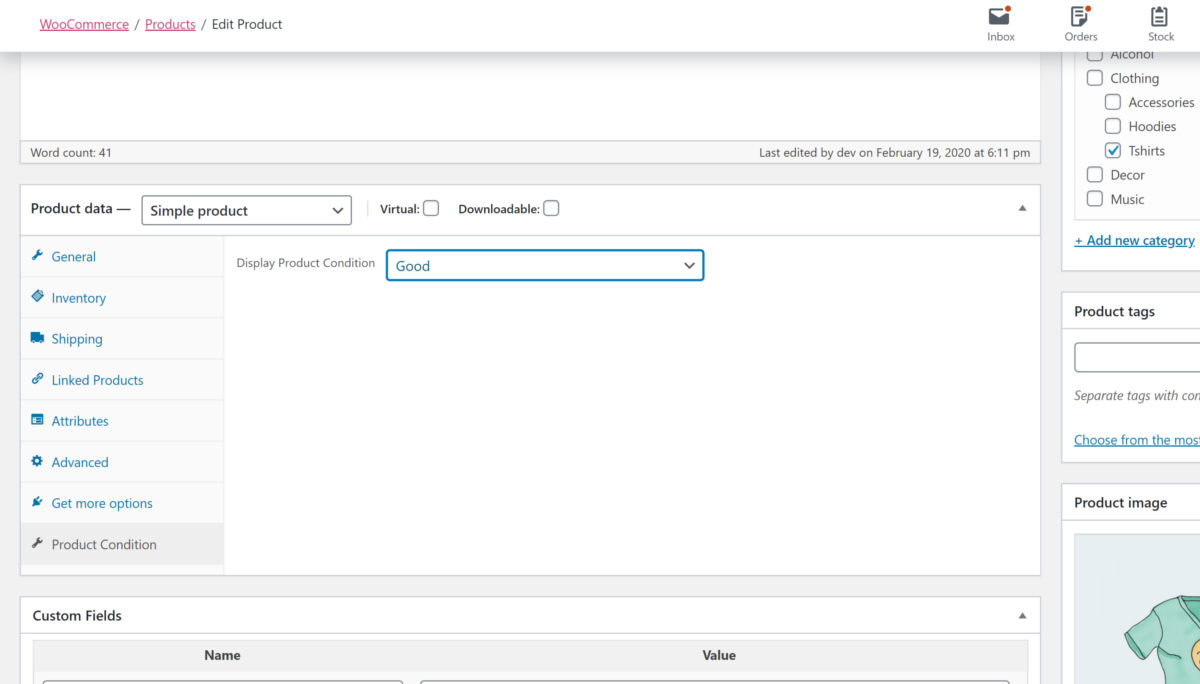Collapse the Product data panel

1022,207
